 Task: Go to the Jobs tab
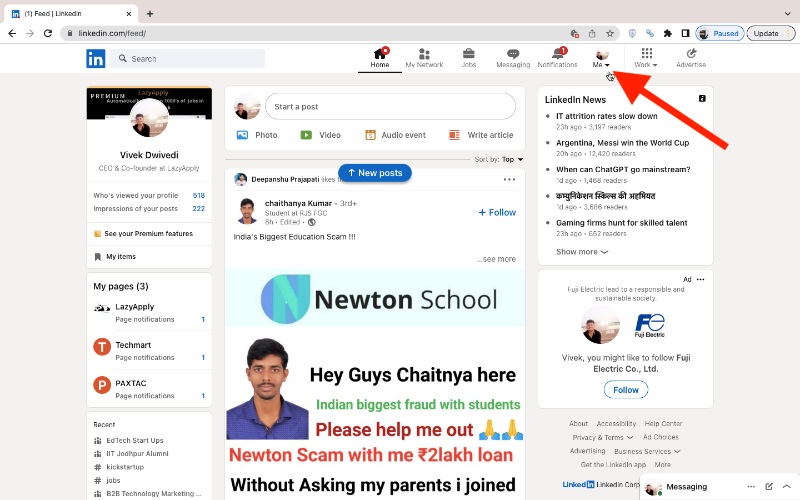point(468,58)
